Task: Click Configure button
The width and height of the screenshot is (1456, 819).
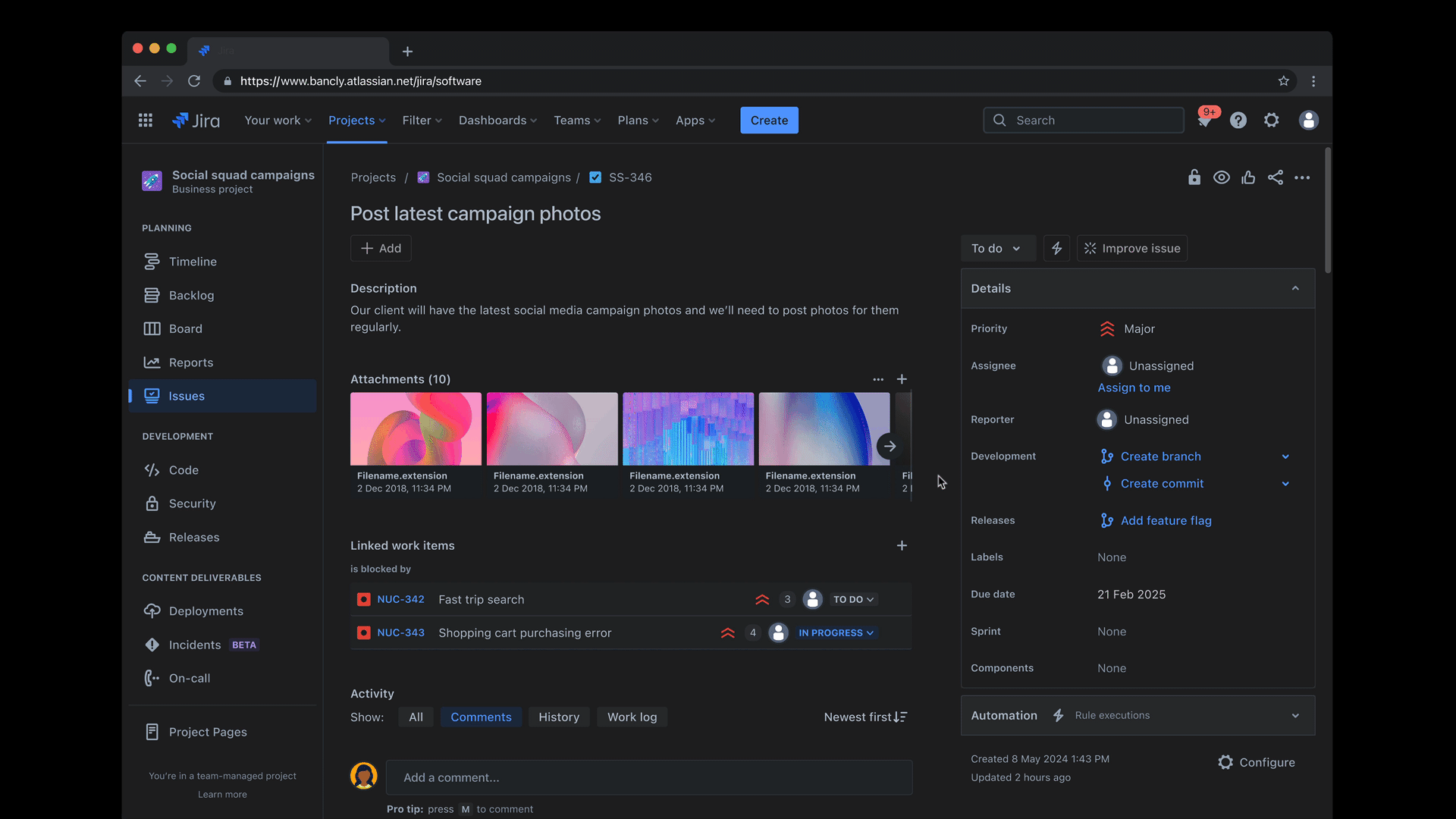Action: [1257, 762]
